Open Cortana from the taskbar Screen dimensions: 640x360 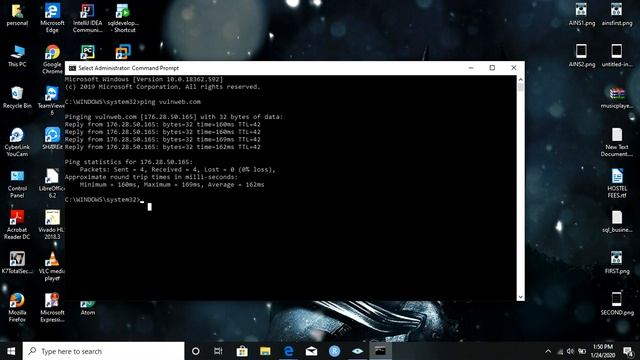pyautogui.click(x=196, y=351)
